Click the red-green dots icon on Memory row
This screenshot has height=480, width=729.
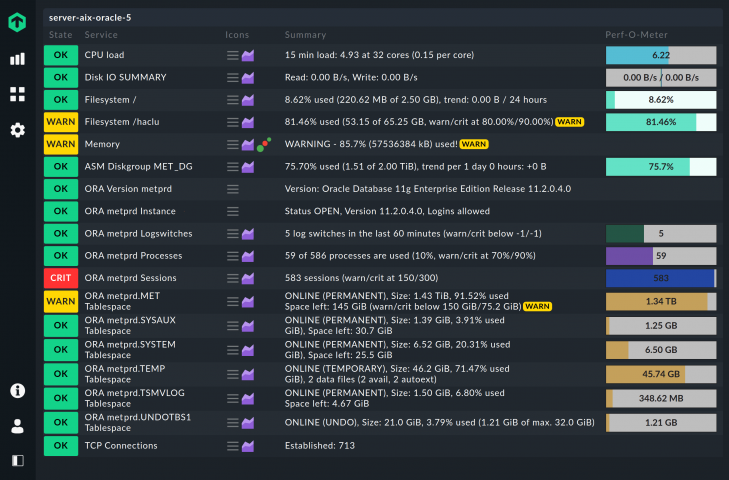(x=265, y=144)
